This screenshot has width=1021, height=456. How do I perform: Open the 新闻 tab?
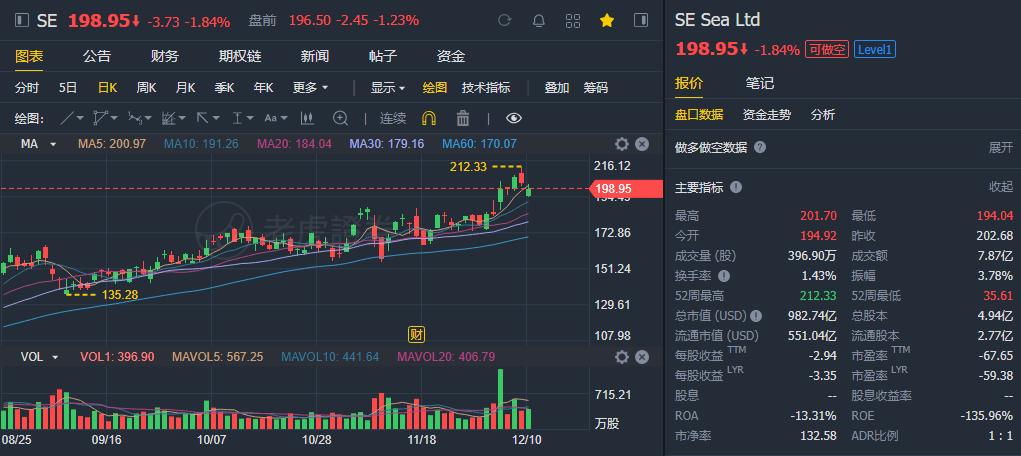pos(315,57)
